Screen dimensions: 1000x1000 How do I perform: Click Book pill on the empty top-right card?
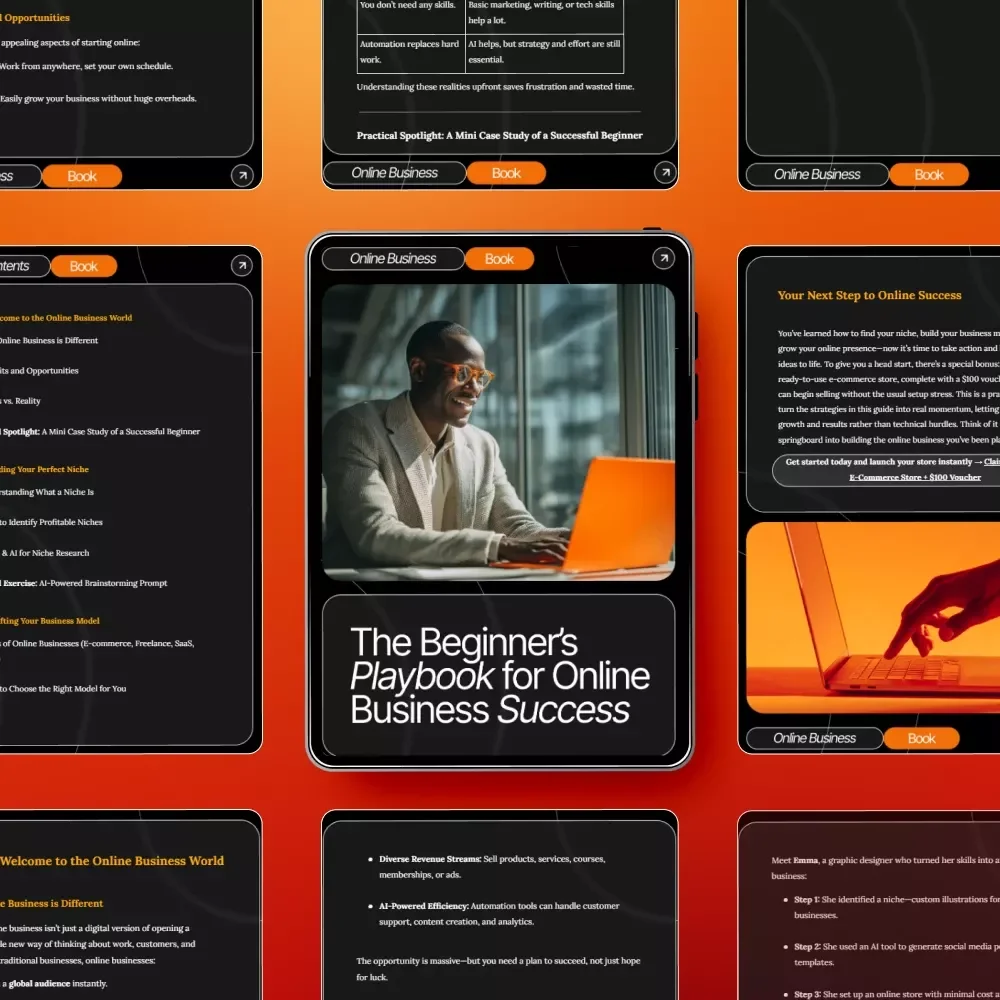[929, 175]
